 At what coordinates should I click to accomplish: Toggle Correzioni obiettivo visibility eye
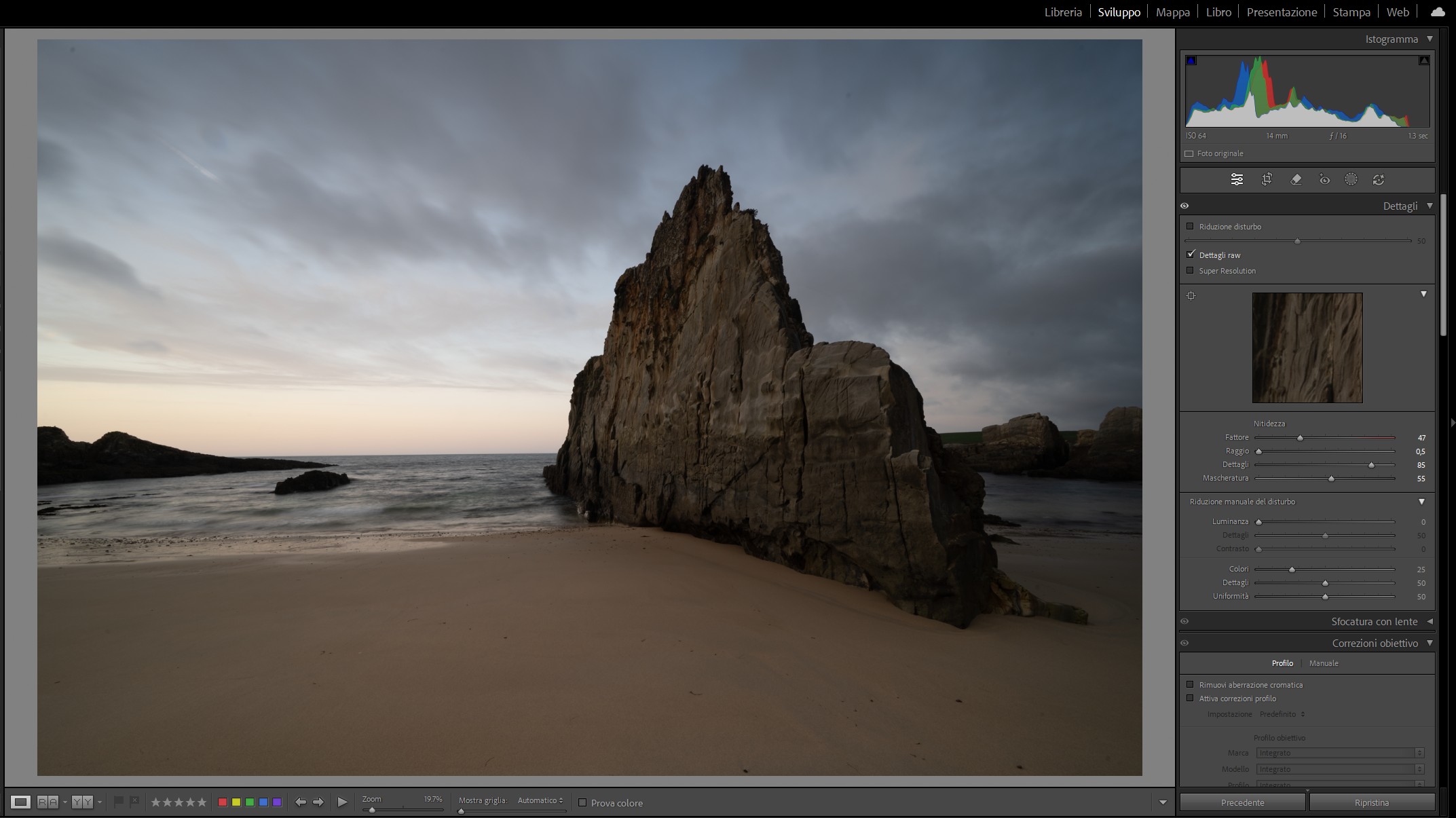coord(1184,644)
